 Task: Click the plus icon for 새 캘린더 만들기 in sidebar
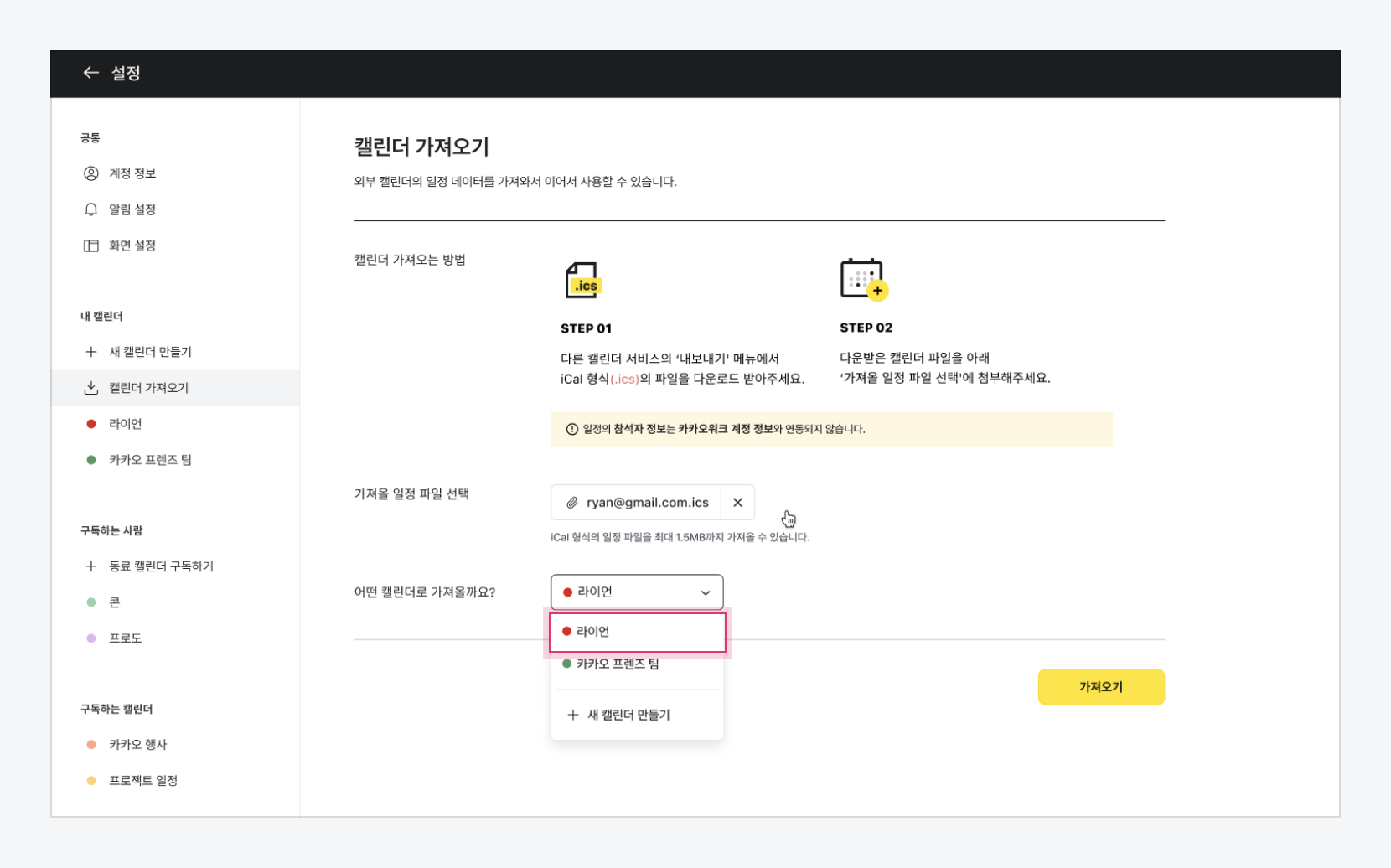point(91,352)
